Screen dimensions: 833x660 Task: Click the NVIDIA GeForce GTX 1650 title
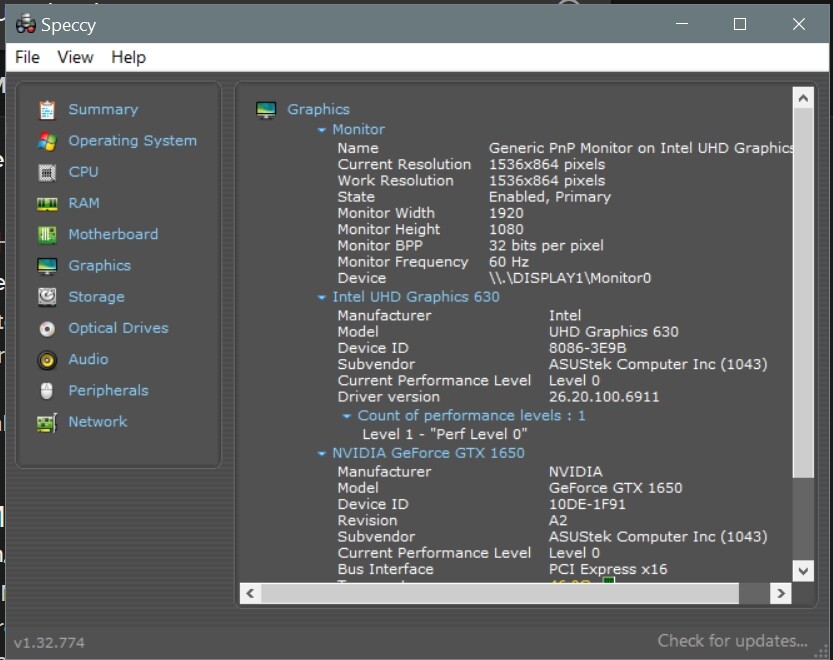pyautogui.click(x=428, y=453)
